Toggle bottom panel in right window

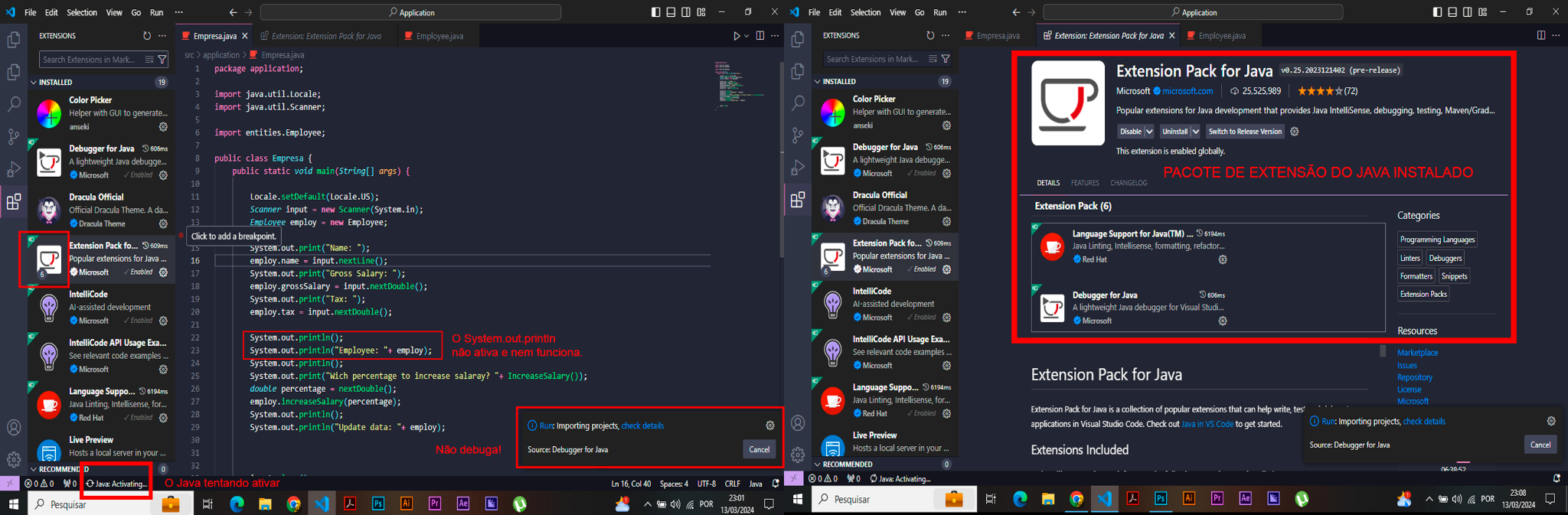pos(1452,12)
